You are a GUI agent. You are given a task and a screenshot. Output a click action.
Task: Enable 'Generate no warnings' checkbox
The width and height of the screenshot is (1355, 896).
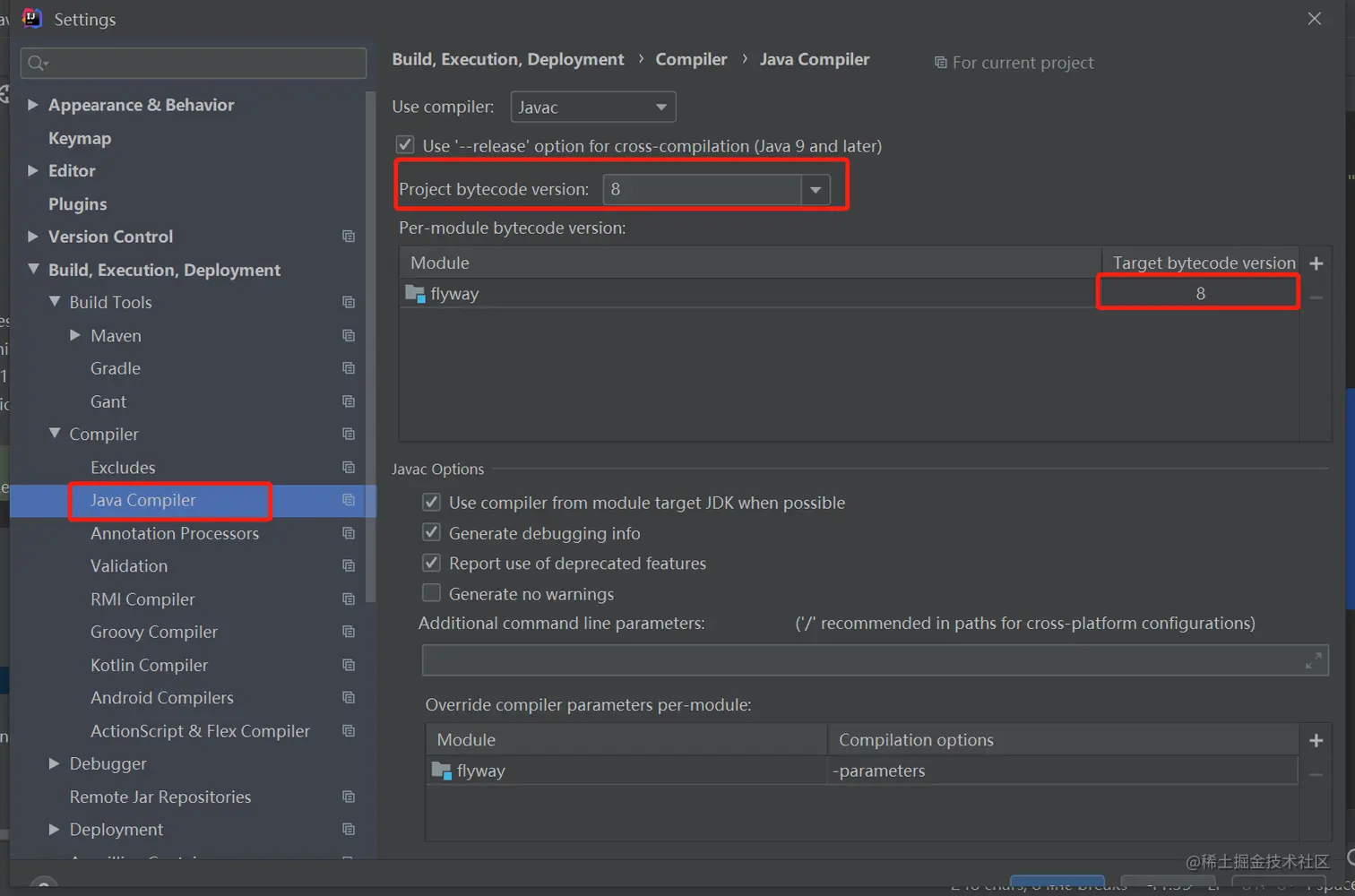(431, 594)
